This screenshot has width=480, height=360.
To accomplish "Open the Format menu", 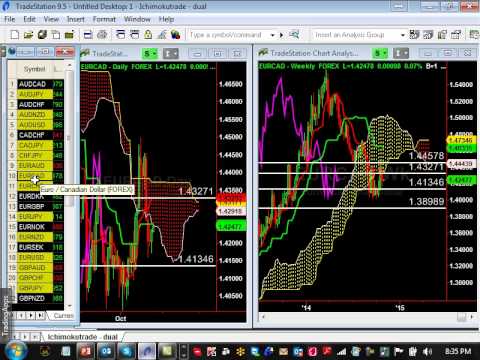I will pos(104,19).
